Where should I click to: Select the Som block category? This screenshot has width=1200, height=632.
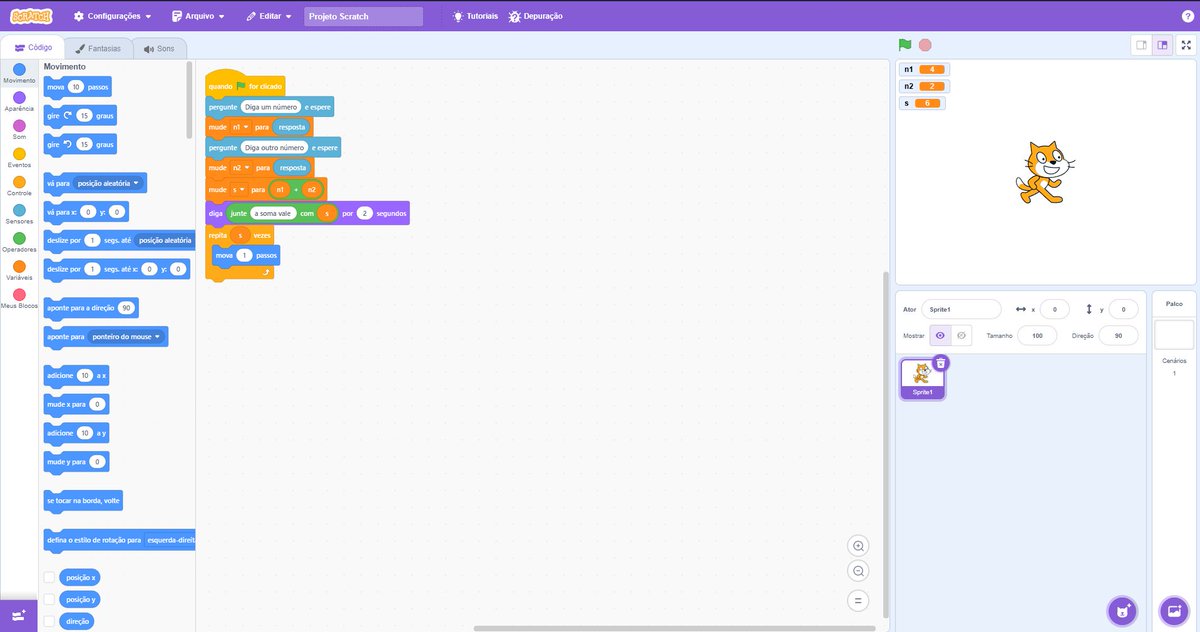(19, 130)
